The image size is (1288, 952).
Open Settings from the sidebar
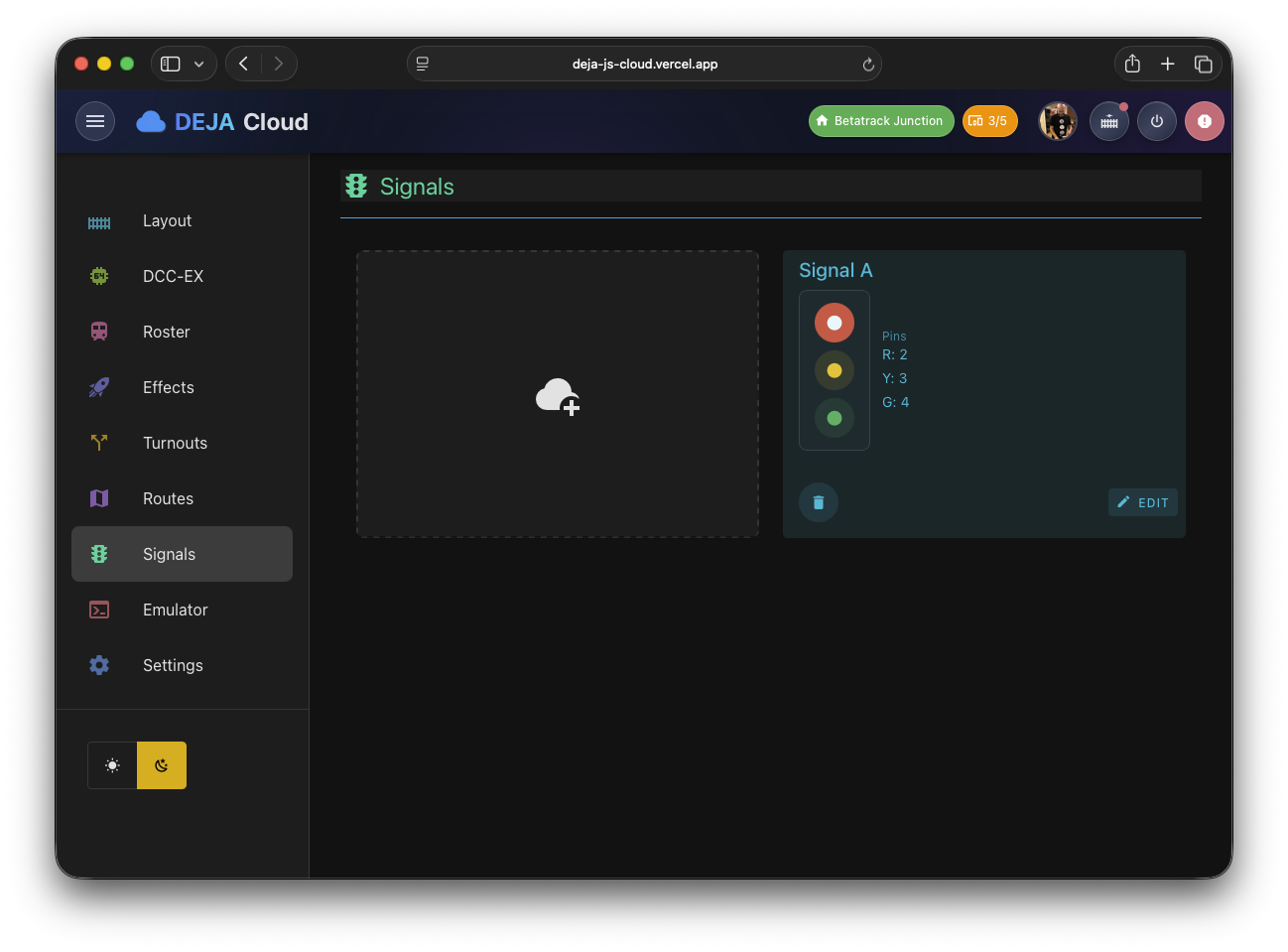coord(173,665)
